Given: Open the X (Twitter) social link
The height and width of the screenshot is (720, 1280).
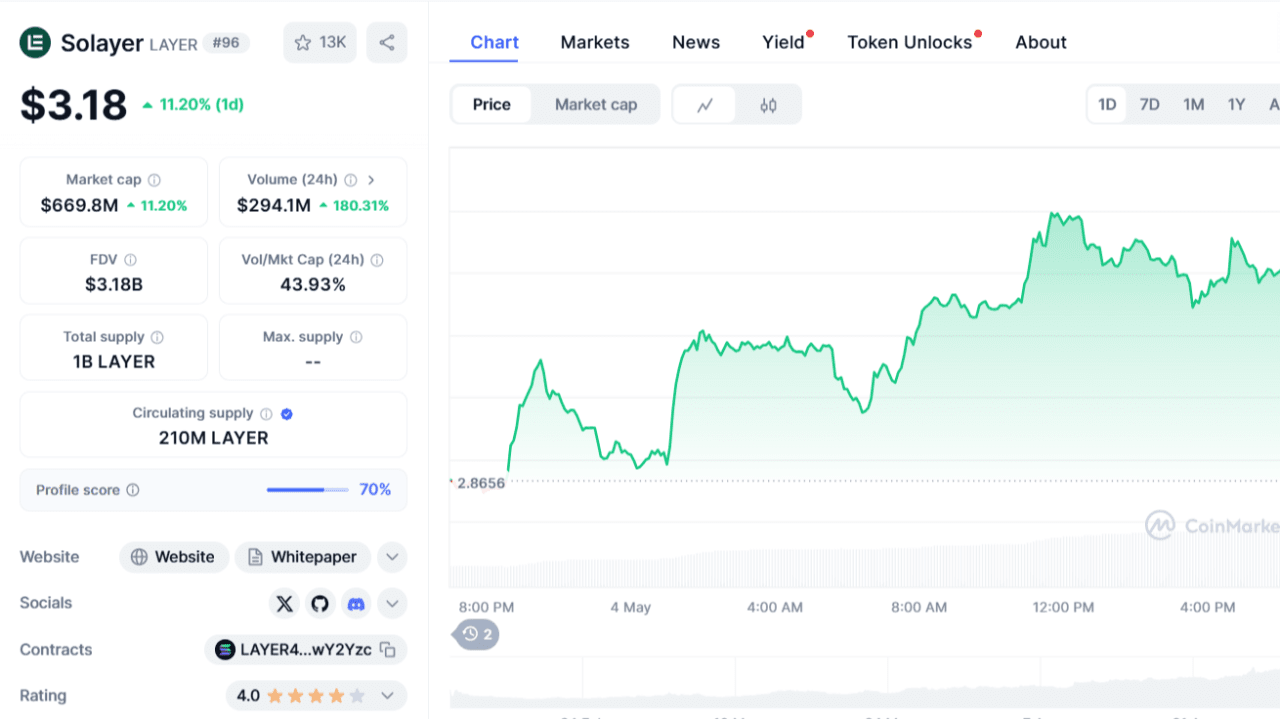Looking at the screenshot, I should 285,603.
